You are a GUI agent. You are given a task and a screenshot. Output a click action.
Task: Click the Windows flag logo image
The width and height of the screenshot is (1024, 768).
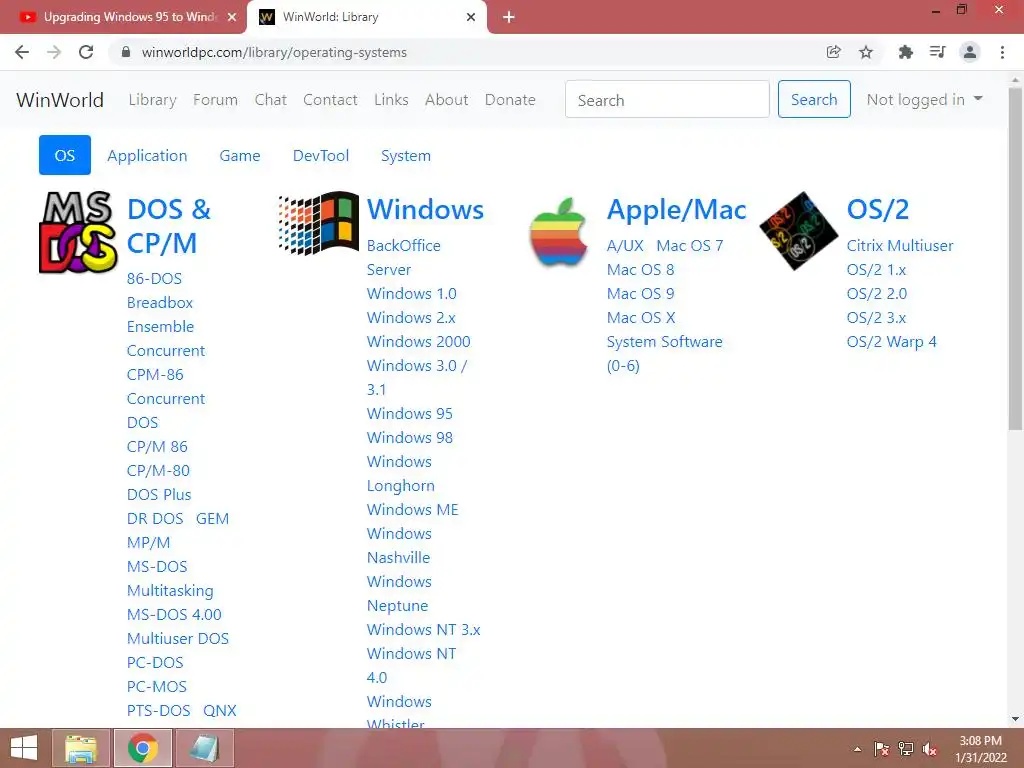pos(319,222)
